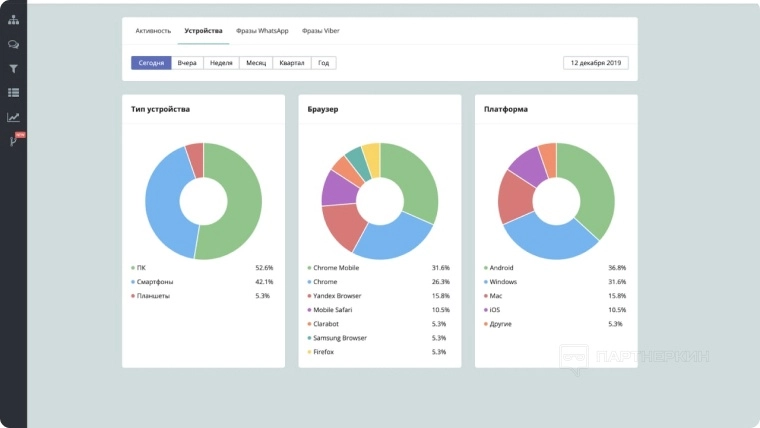Click the blue Chrome legend swatch
The height and width of the screenshot is (428, 760).
coord(309,282)
